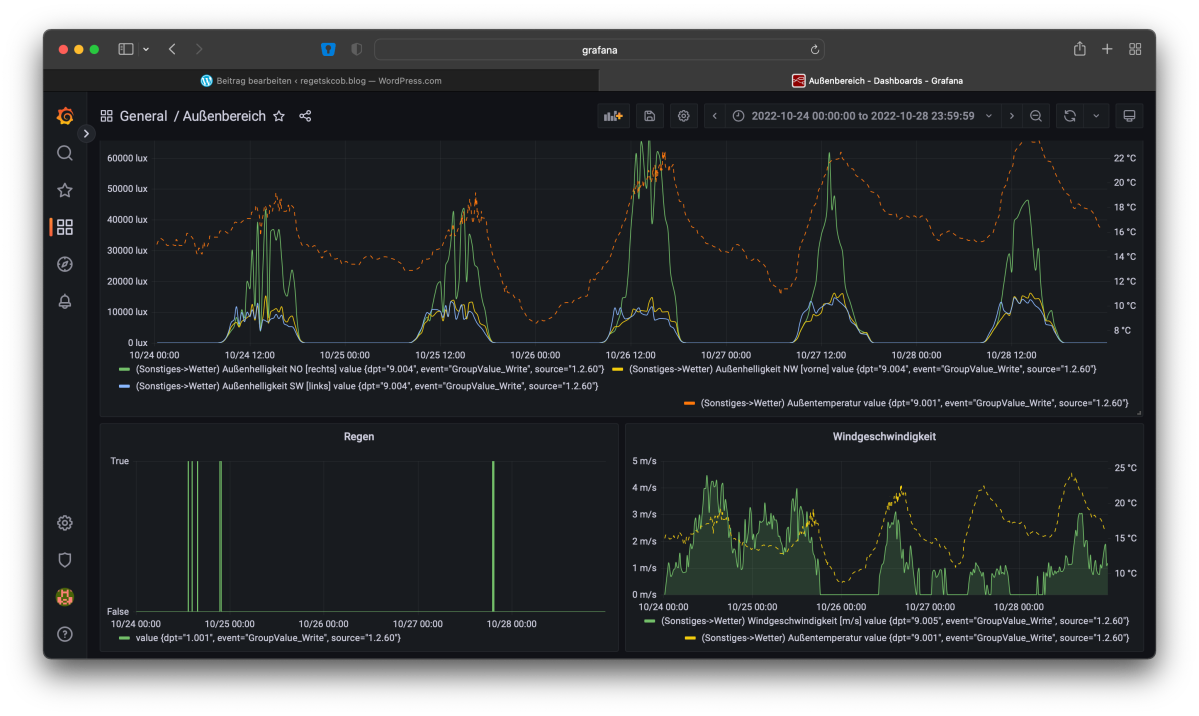
Task: Open Help question mark icon
Action: pos(65,633)
